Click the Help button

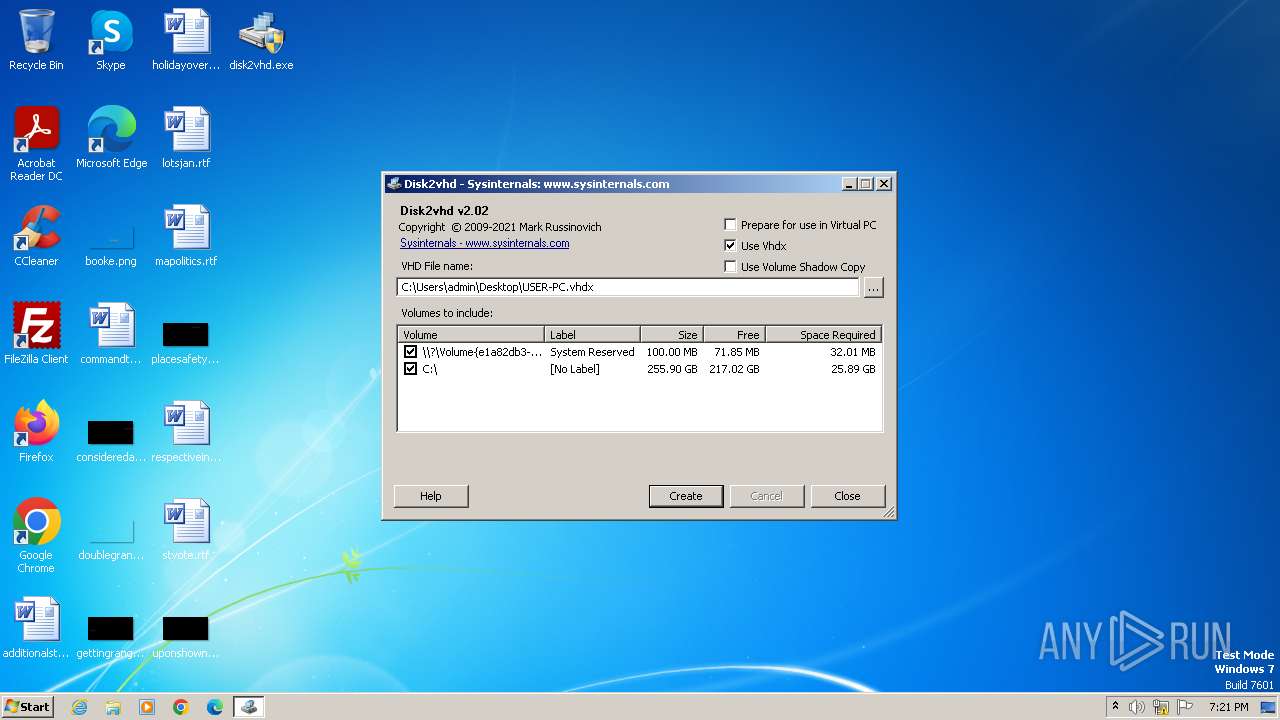click(x=431, y=496)
